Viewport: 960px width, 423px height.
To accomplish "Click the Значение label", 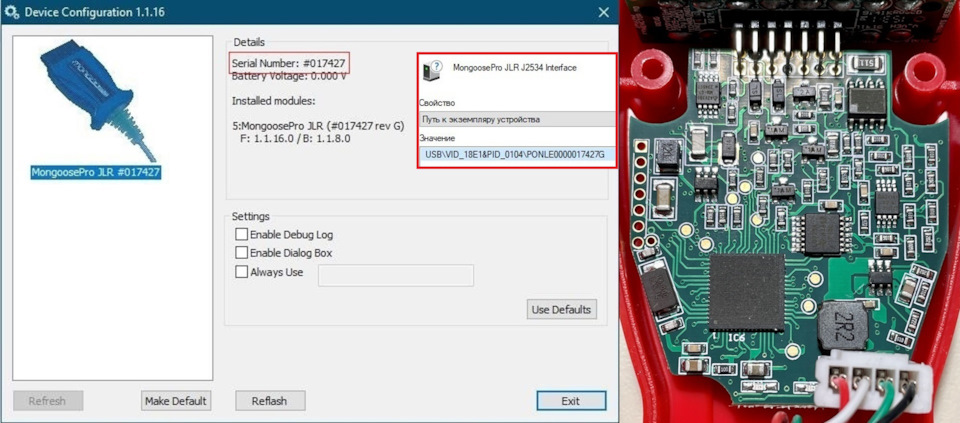I will click(x=437, y=138).
